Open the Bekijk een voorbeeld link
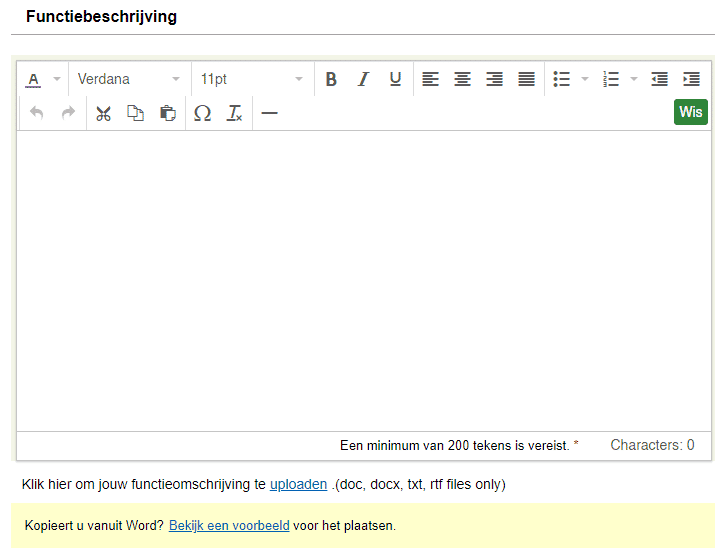Viewport: 726px width, 557px height. coord(229,526)
